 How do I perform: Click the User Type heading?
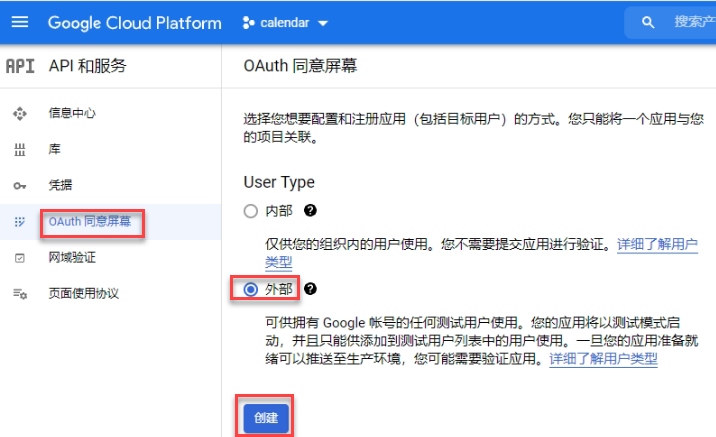pyautogui.click(x=279, y=182)
